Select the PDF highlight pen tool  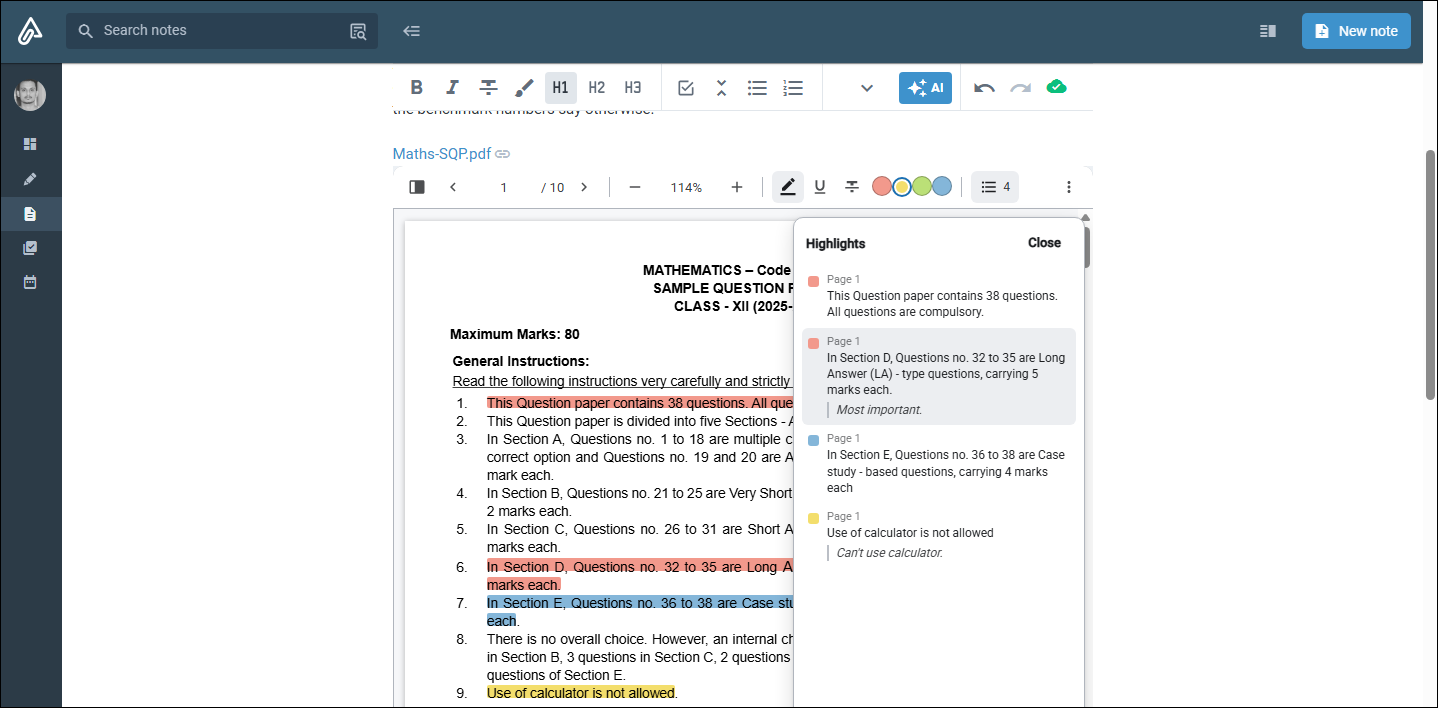click(x=788, y=187)
